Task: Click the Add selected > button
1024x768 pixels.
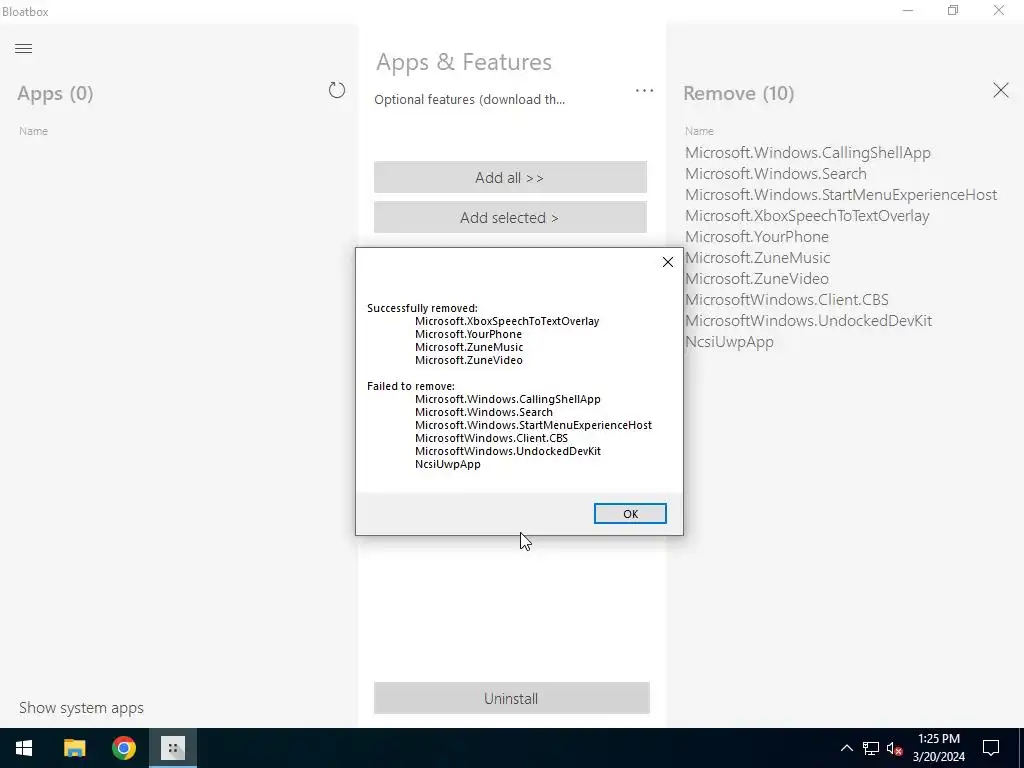Action: (510, 217)
